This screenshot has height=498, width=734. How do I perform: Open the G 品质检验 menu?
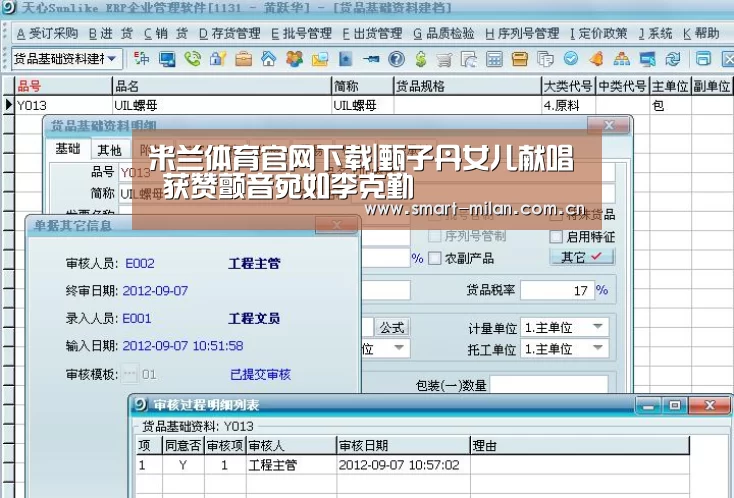coord(444,34)
